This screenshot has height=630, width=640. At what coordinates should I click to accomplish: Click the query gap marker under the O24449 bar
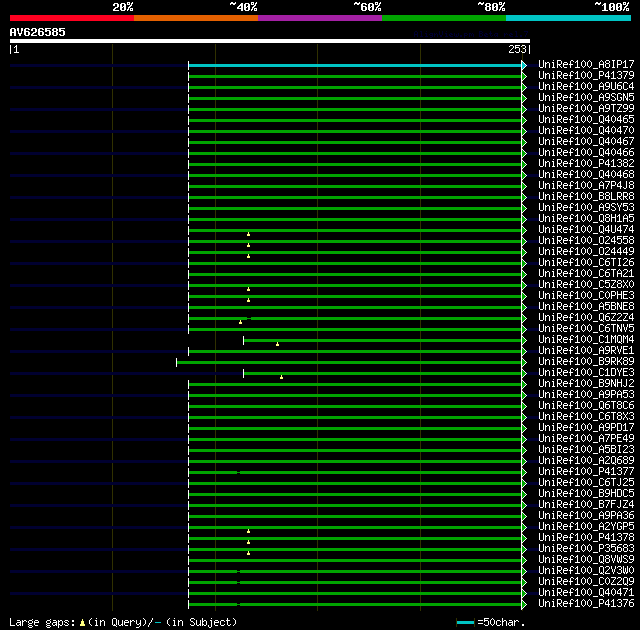click(248, 256)
